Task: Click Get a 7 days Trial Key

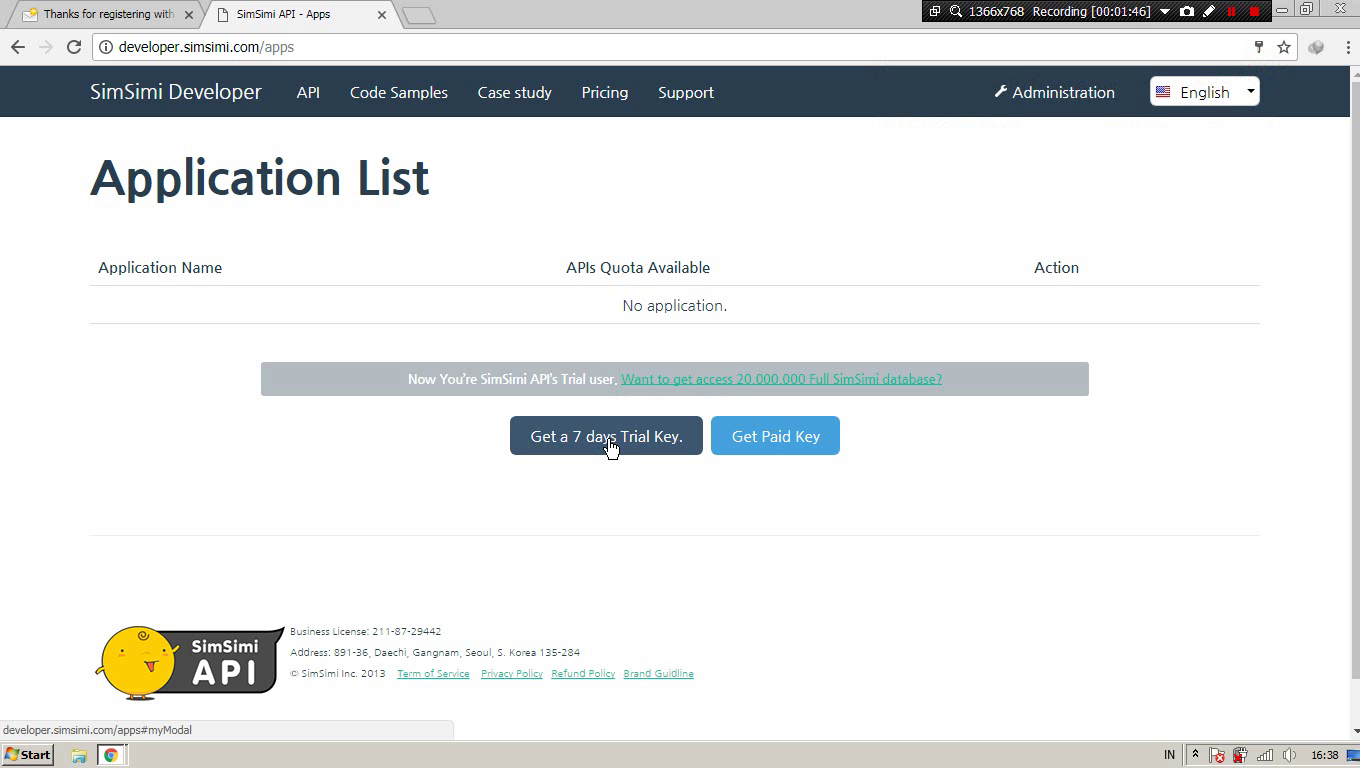Action: 606,436
